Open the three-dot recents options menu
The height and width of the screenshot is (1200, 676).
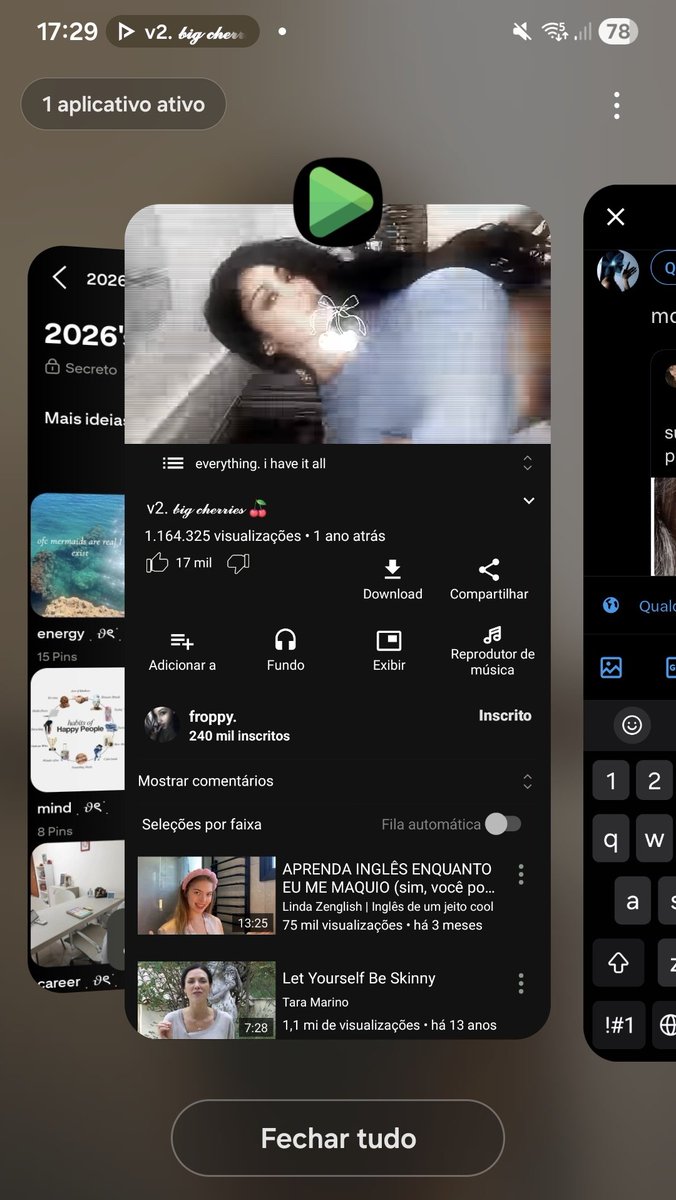(x=617, y=105)
